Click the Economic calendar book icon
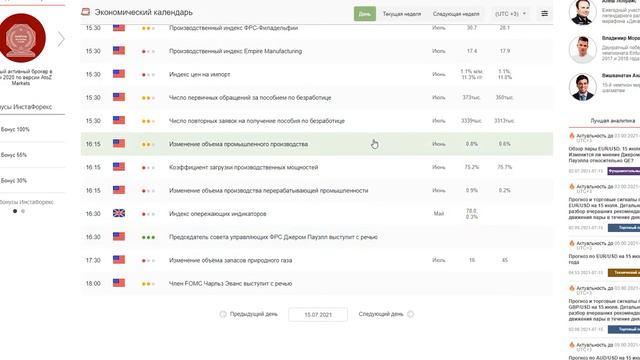This screenshot has height=360, width=640. (85, 12)
